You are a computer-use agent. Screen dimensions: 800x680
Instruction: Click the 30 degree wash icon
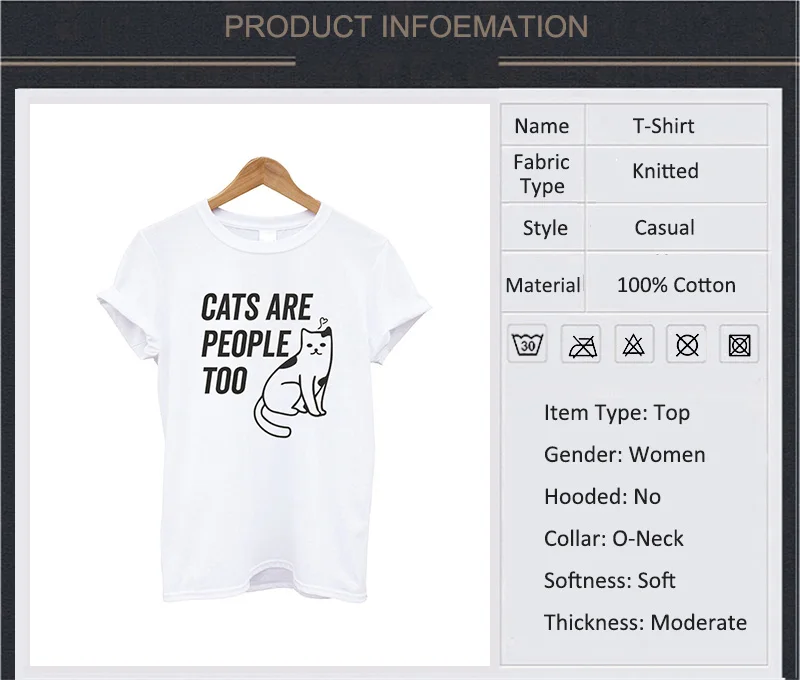click(527, 344)
